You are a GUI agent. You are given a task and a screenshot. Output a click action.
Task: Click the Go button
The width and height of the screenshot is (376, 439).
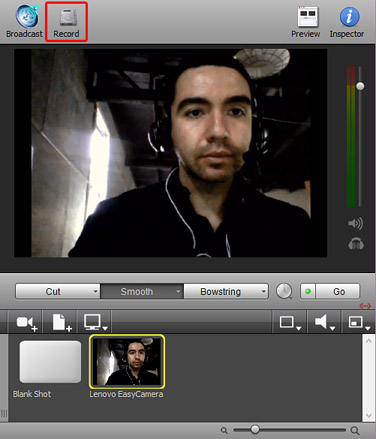tap(339, 292)
